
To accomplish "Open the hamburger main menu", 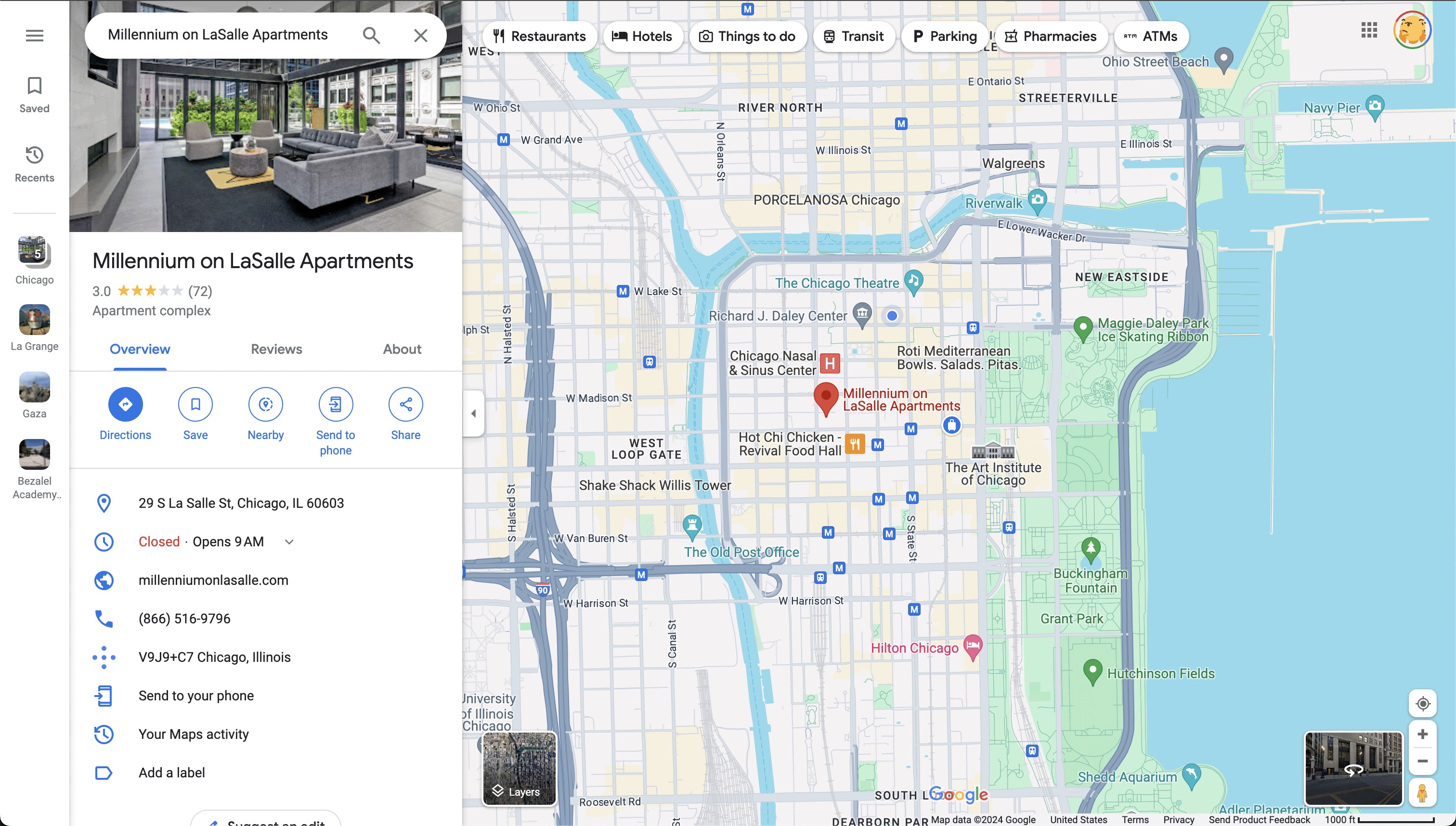I will (35, 36).
